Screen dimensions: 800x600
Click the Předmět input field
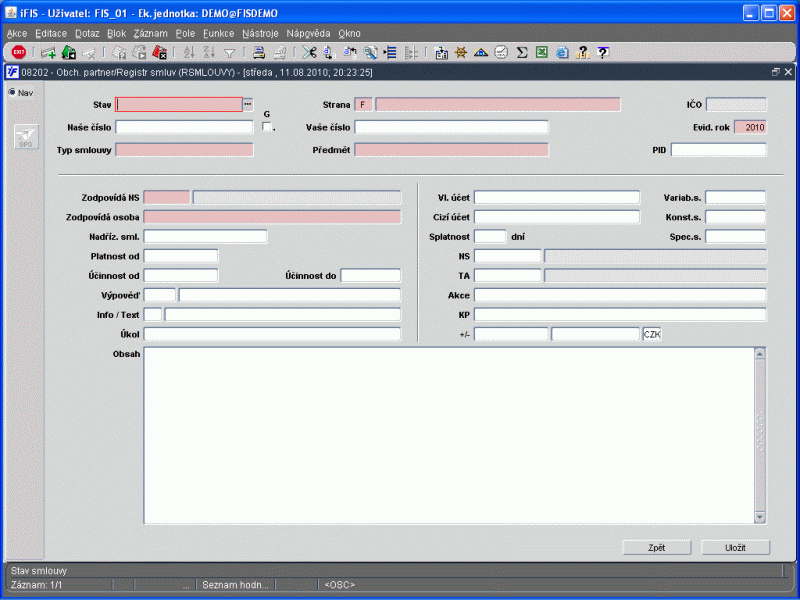(451, 150)
